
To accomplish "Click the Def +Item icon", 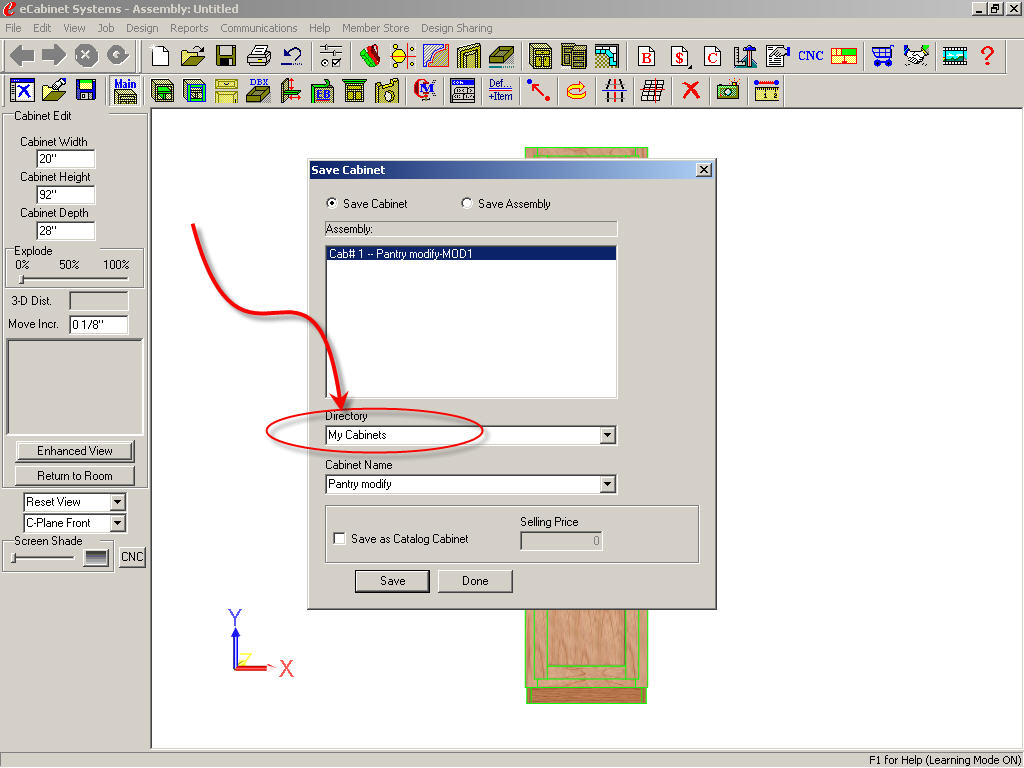I will click(x=500, y=91).
